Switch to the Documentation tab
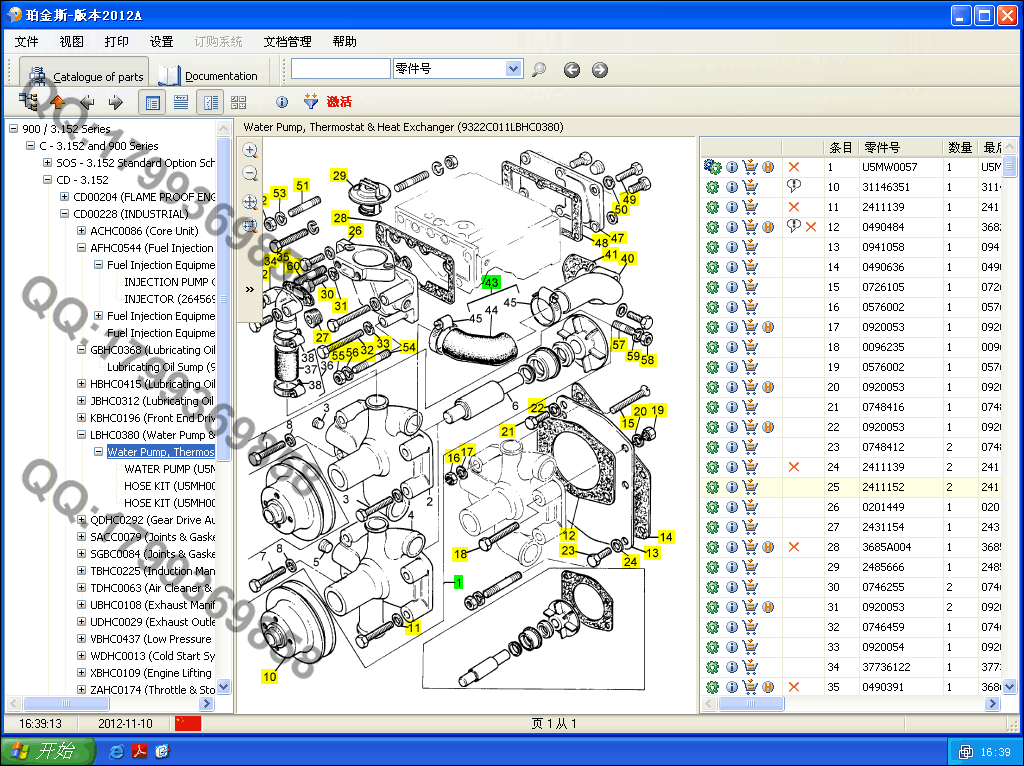 tap(209, 76)
